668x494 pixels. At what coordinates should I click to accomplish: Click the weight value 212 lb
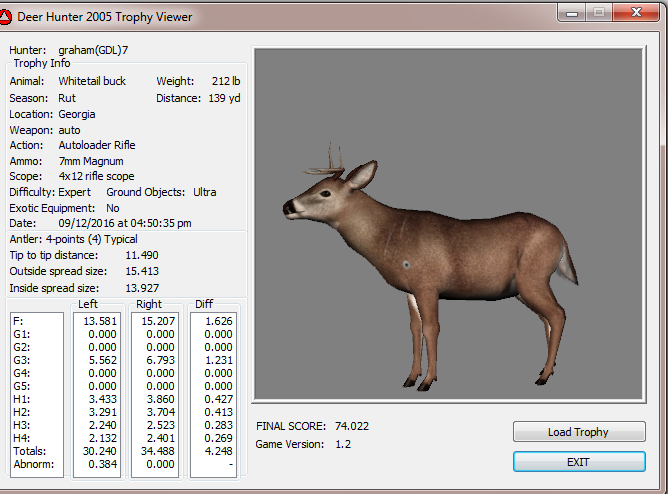click(x=226, y=81)
